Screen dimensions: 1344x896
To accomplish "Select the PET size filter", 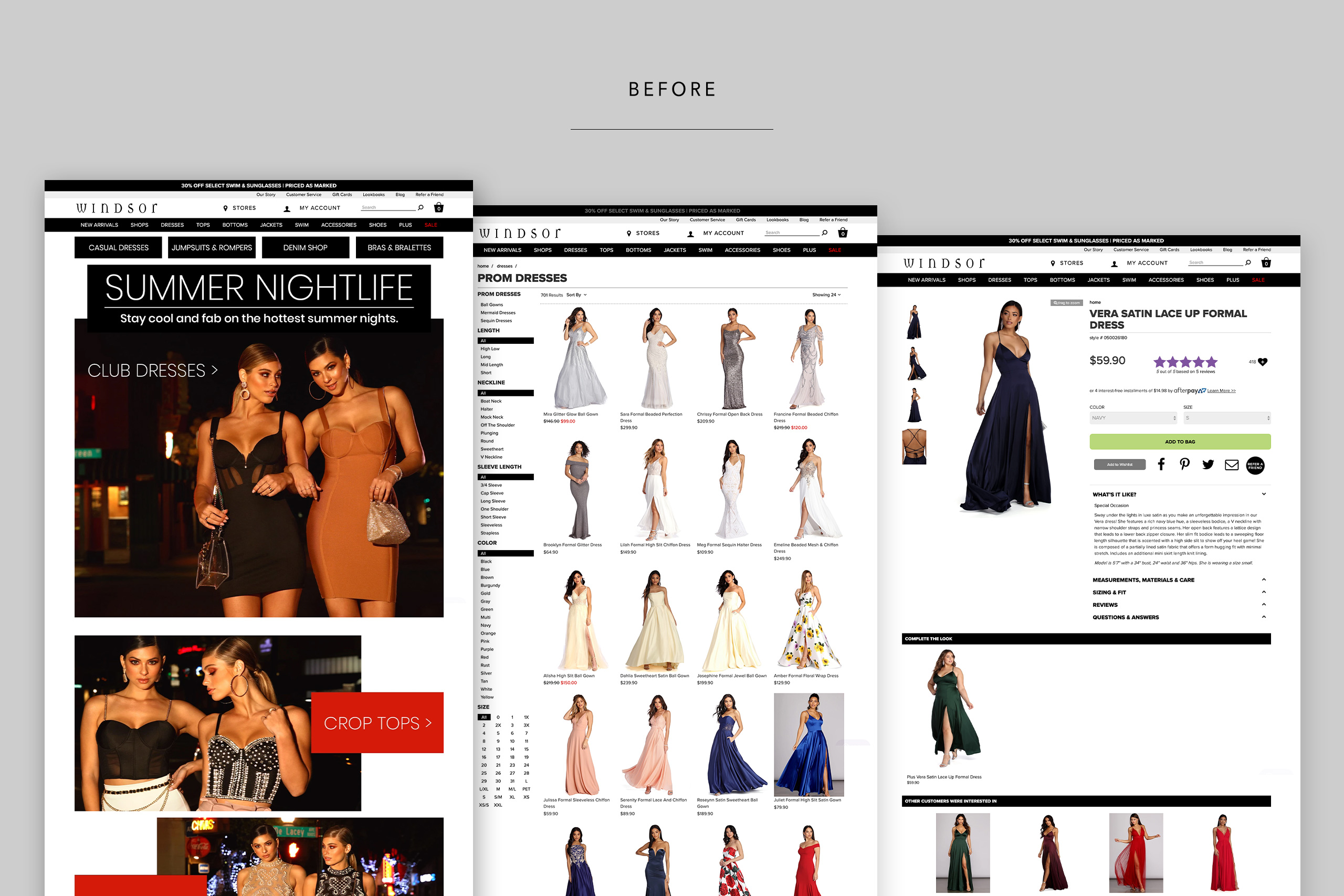I will tap(526, 789).
